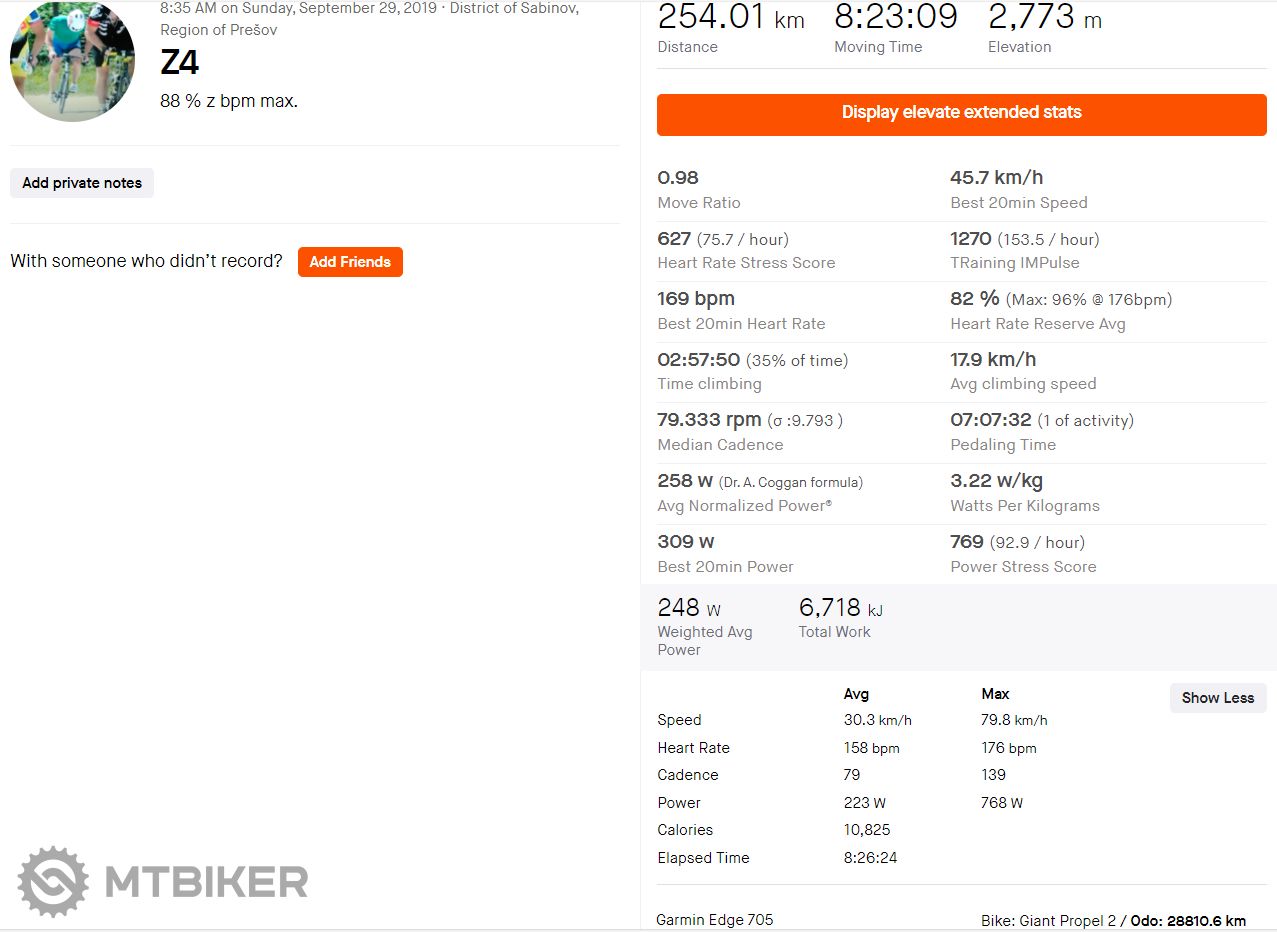The image size is (1277, 932).
Task: Click the Garmin Edge 705 device text
Action: tap(715, 920)
